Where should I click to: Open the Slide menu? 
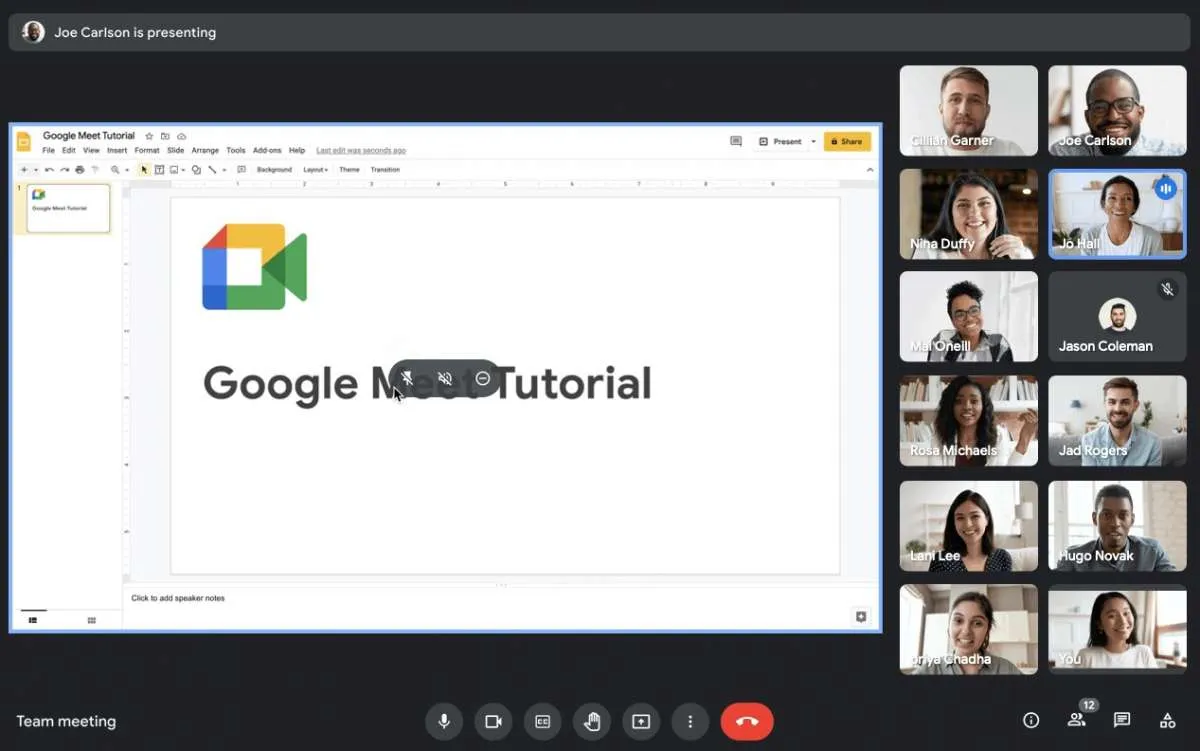[175, 148]
